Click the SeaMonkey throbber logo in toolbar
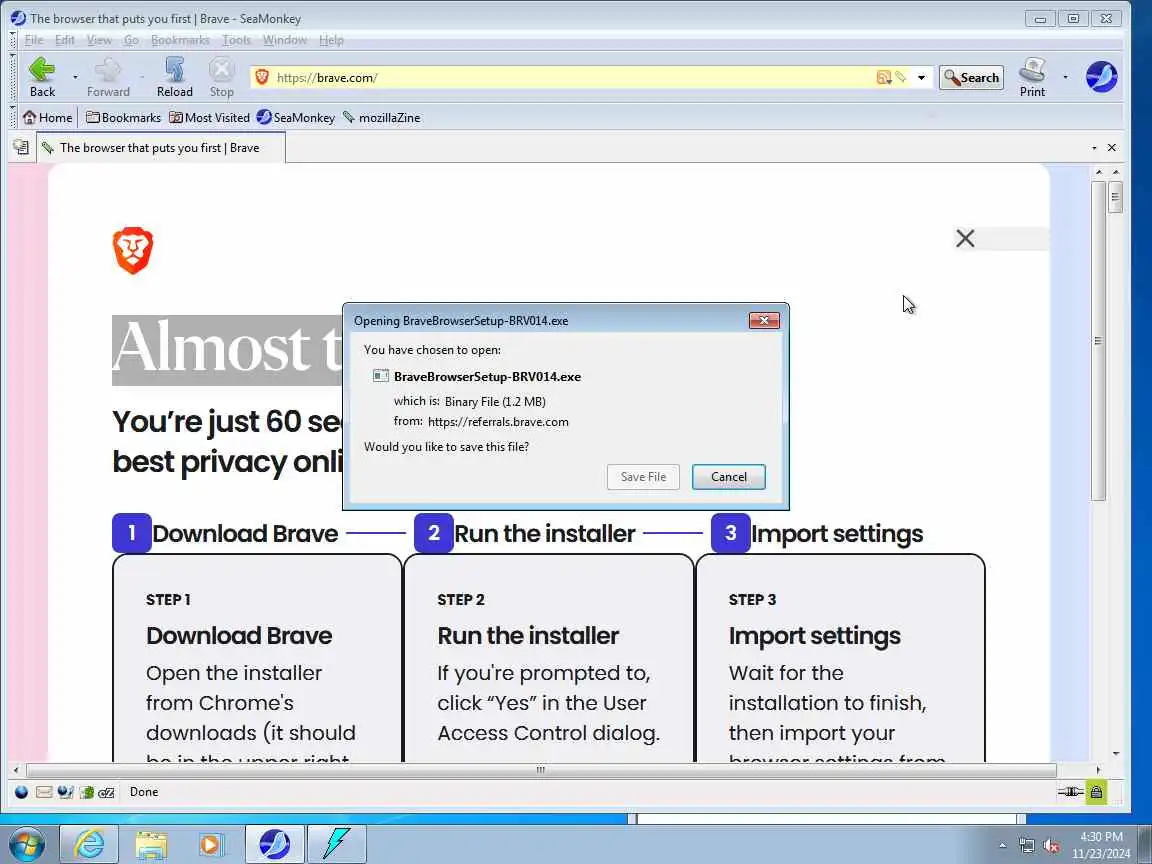The width and height of the screenshot is (1152, 864). (x=1101, y=76)
